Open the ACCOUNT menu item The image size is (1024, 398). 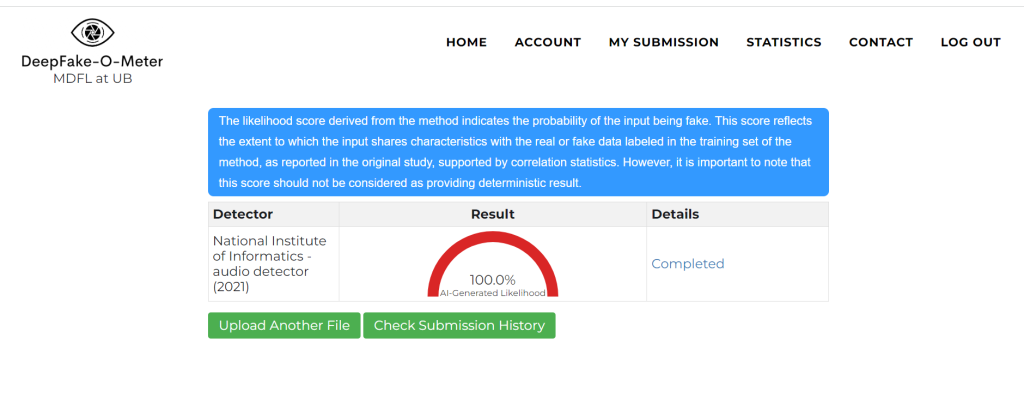point(547,42)
